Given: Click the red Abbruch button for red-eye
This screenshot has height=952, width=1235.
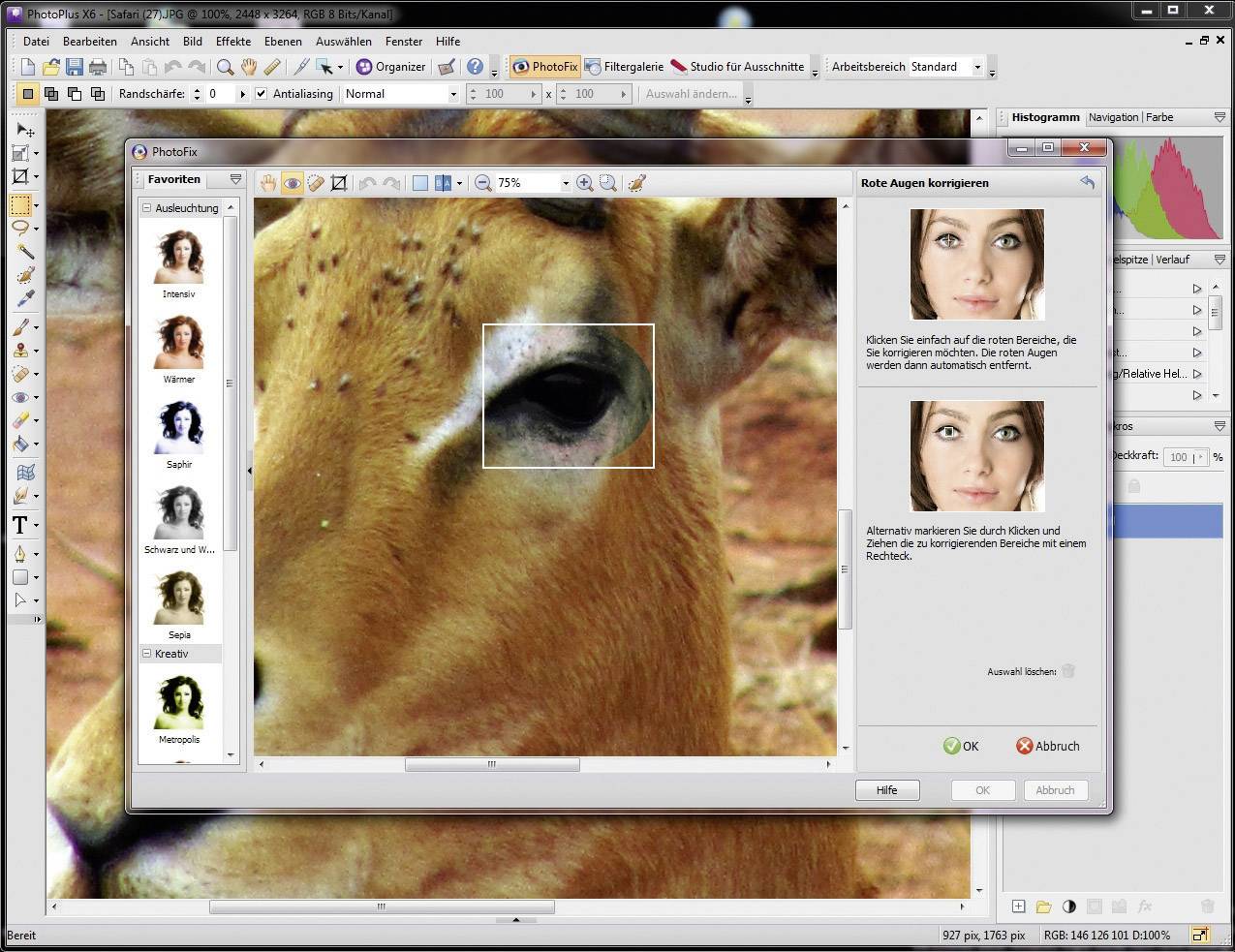Looking at the screenshot, I should (x=1048, y=746).
